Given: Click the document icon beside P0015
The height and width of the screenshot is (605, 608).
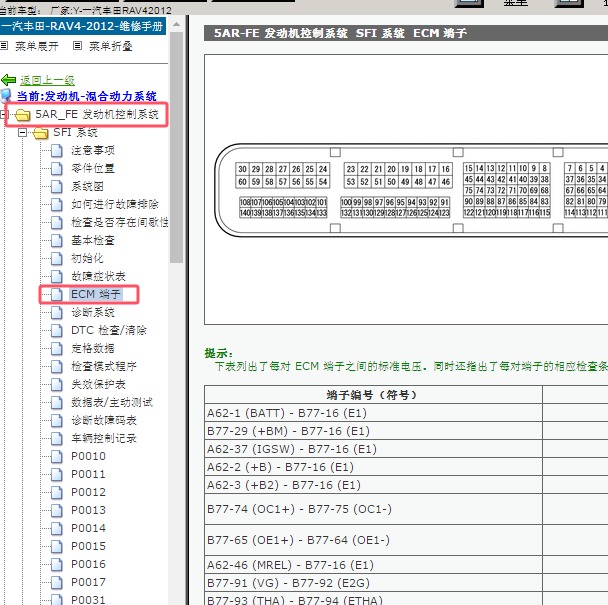Looking at the screenshot, I should click(57, 546).
